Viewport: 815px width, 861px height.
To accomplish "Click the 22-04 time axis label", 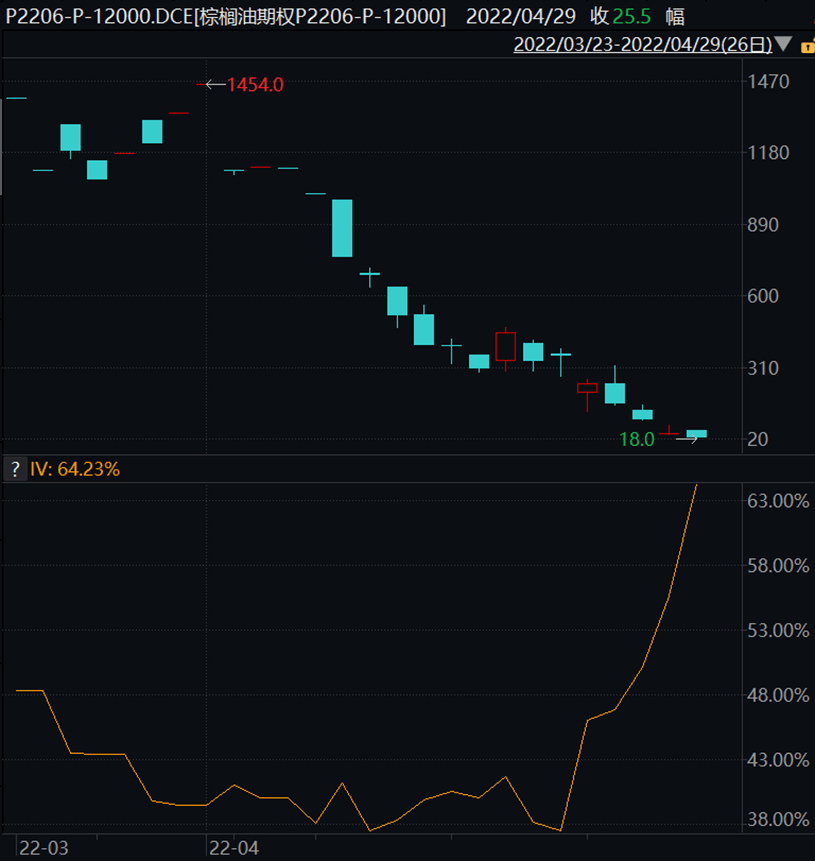I will click(234, 848).
